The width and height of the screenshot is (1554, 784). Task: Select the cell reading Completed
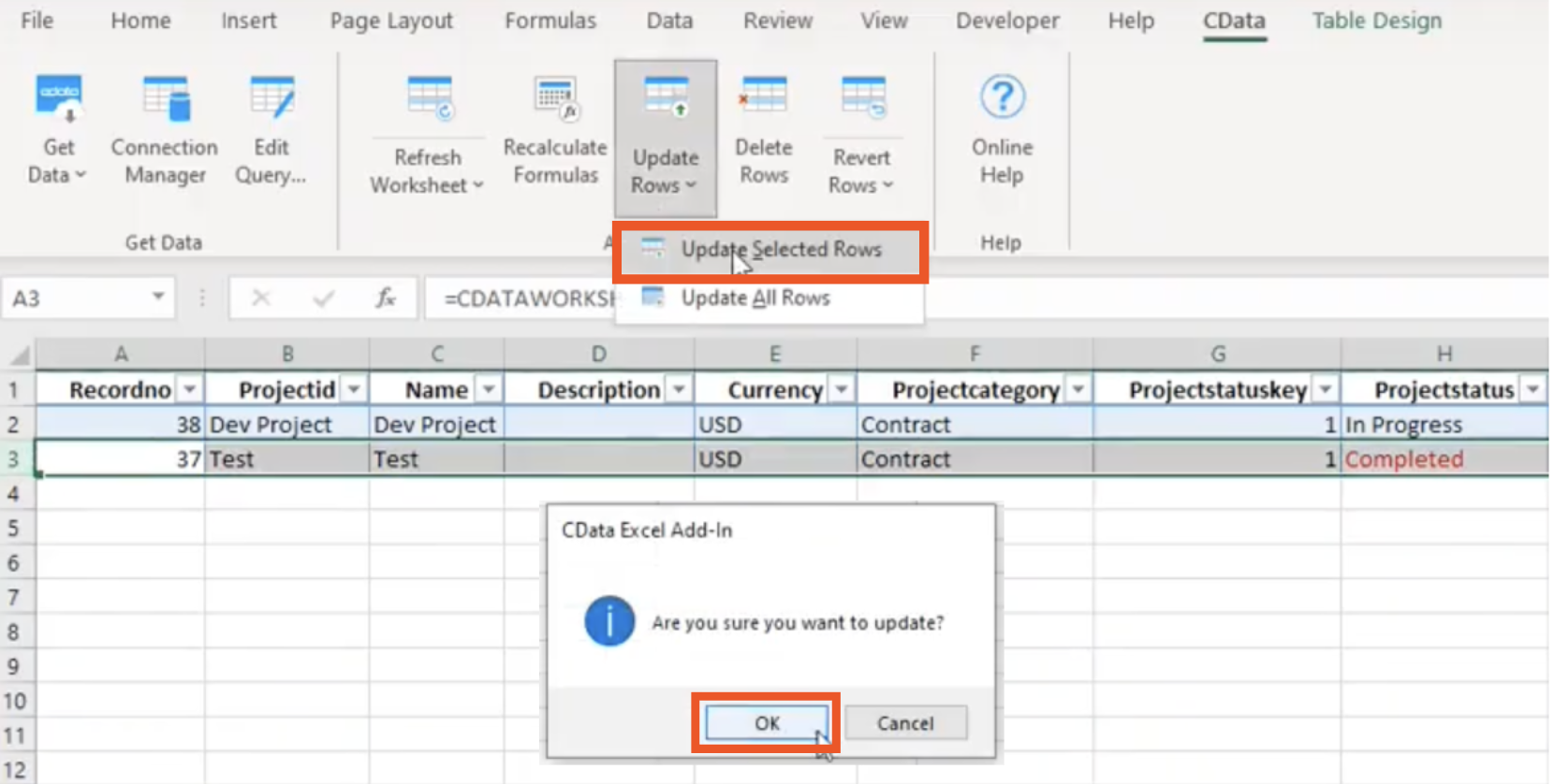coord(1444,459)
